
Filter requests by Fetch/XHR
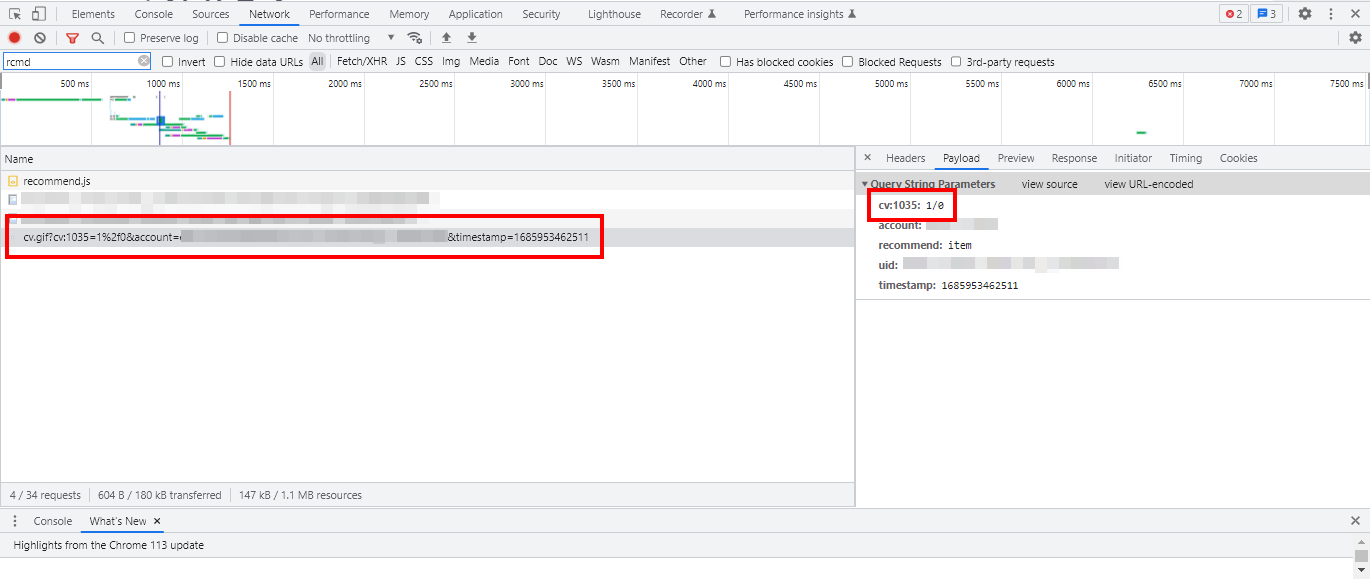tap(362, 61)
